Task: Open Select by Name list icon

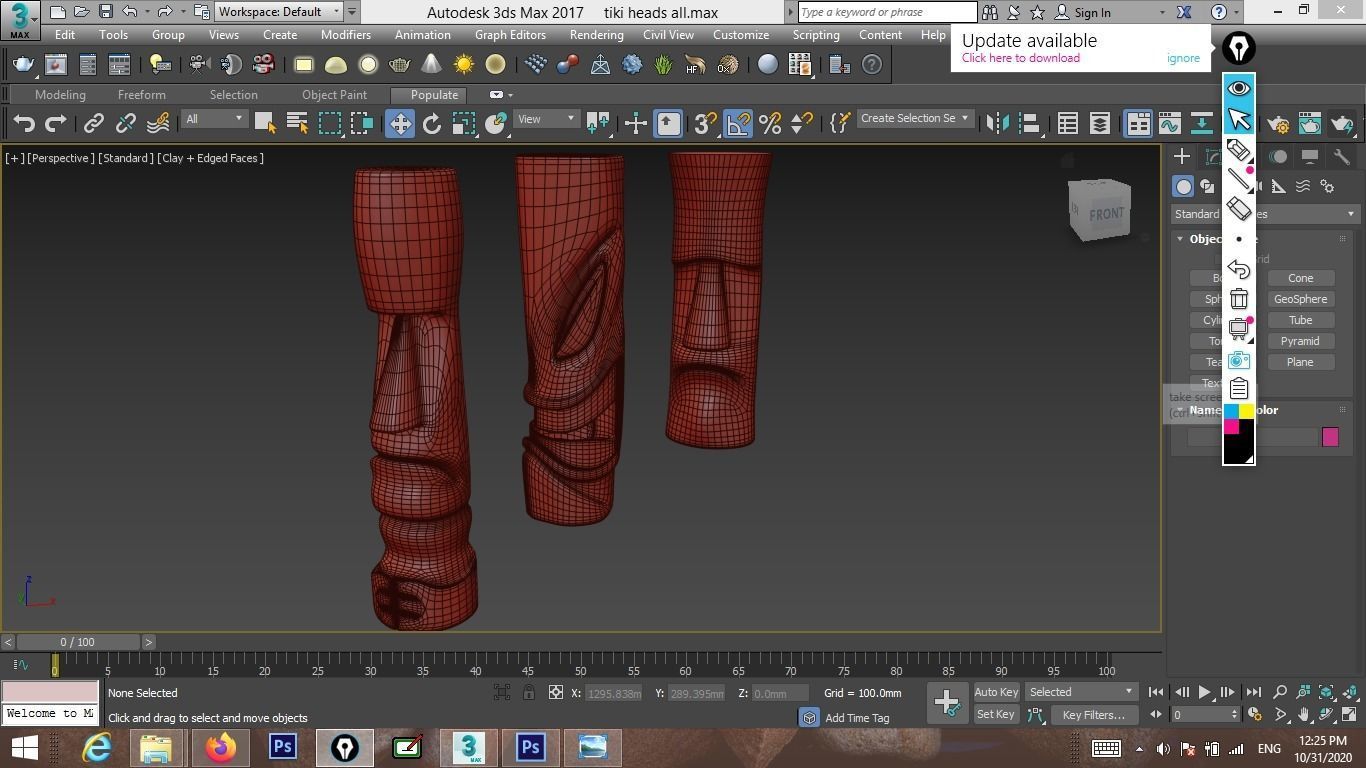Action: 297,123
